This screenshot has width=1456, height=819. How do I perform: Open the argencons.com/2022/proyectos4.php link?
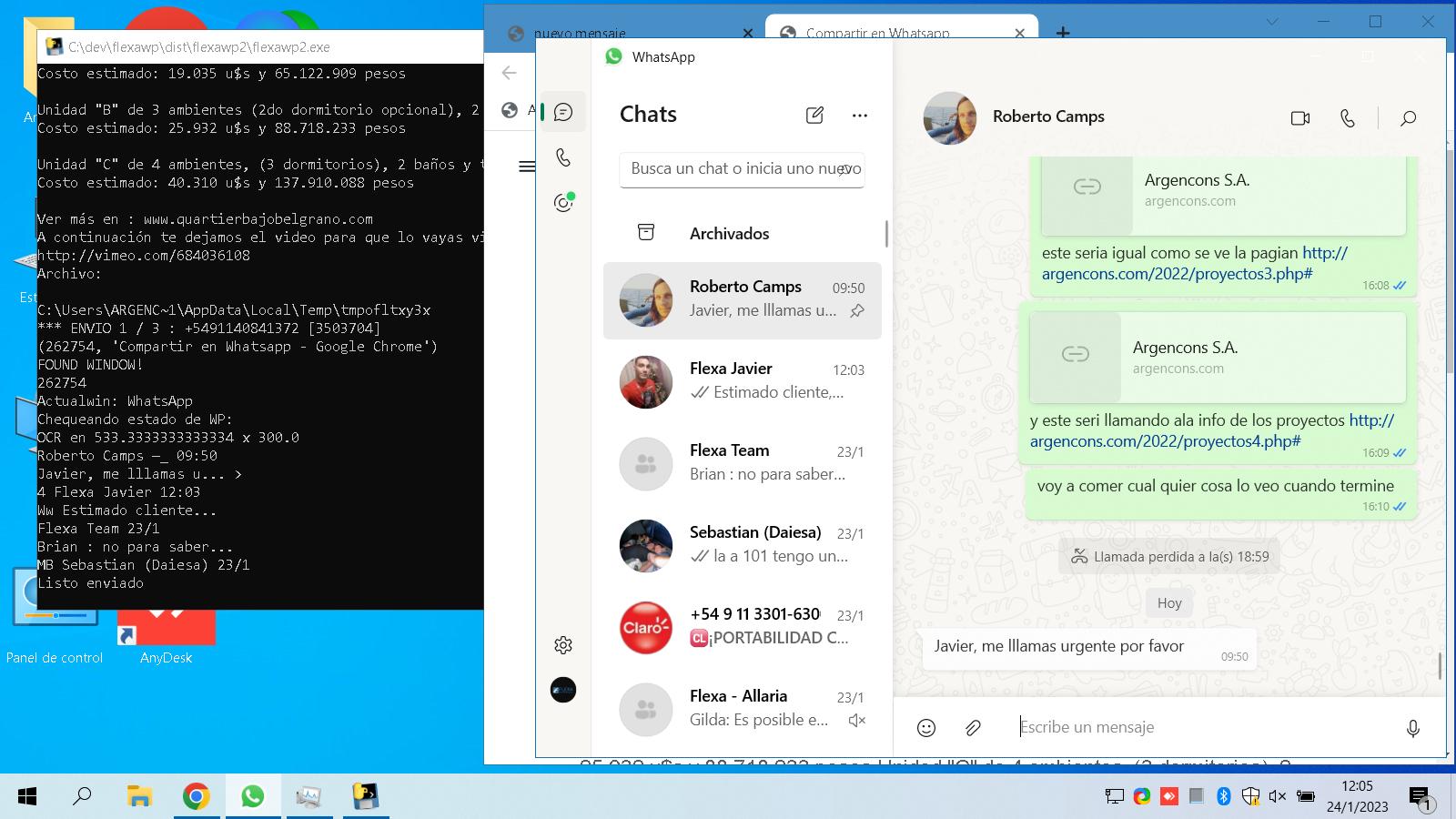(x=1212, y=430)
